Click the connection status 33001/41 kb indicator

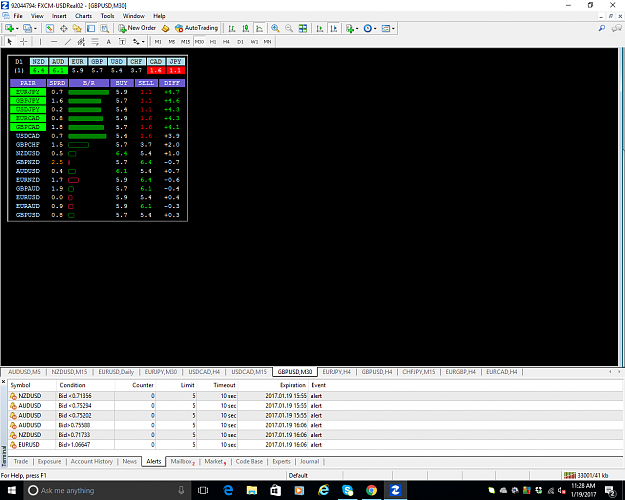(586, 475)
